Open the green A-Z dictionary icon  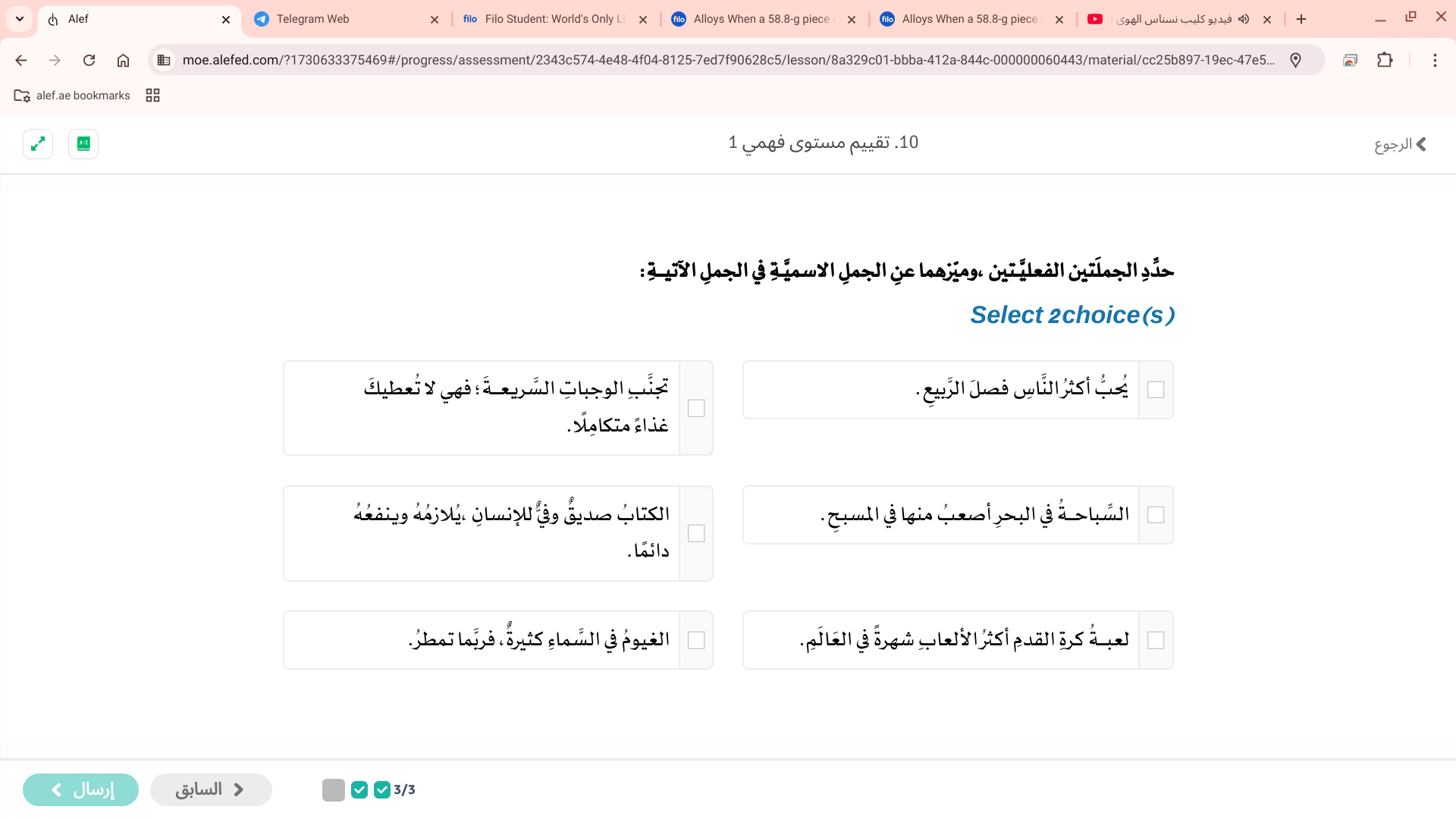pos(83,143)
